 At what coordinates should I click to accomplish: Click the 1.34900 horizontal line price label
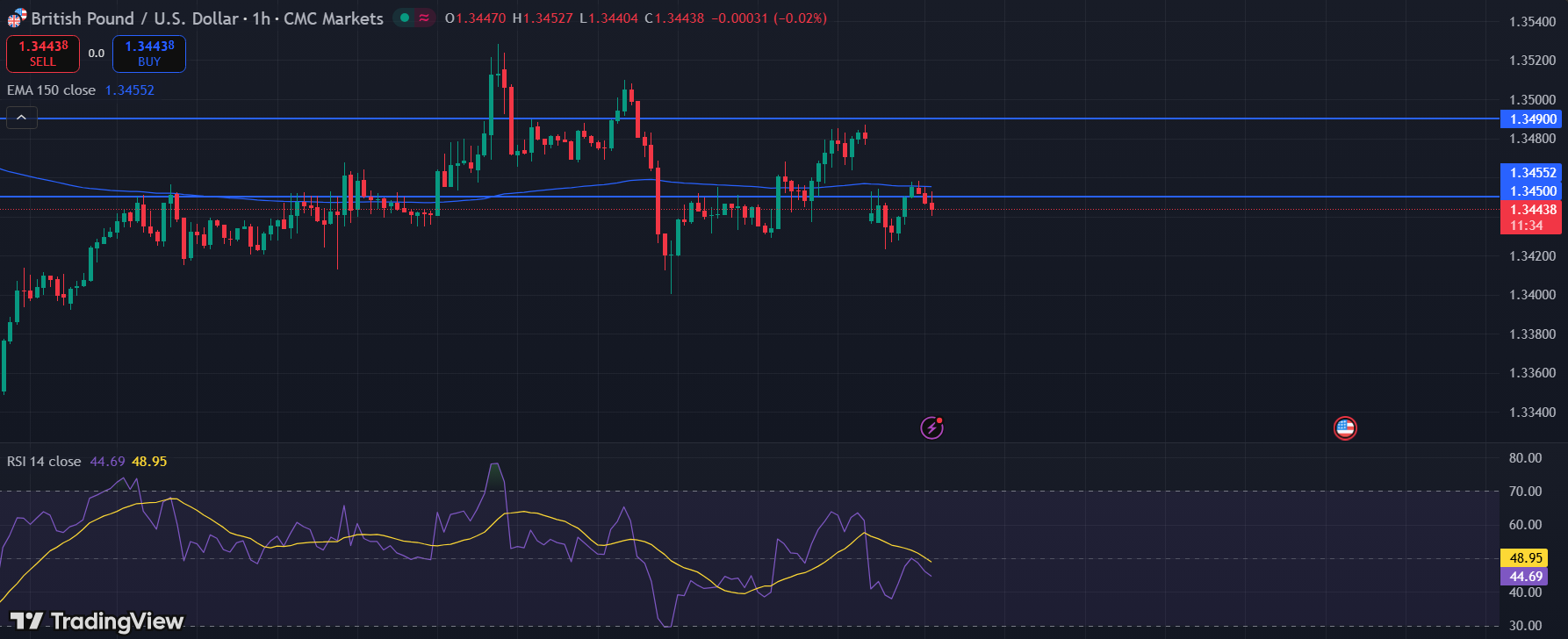(x=1532, y=119)
